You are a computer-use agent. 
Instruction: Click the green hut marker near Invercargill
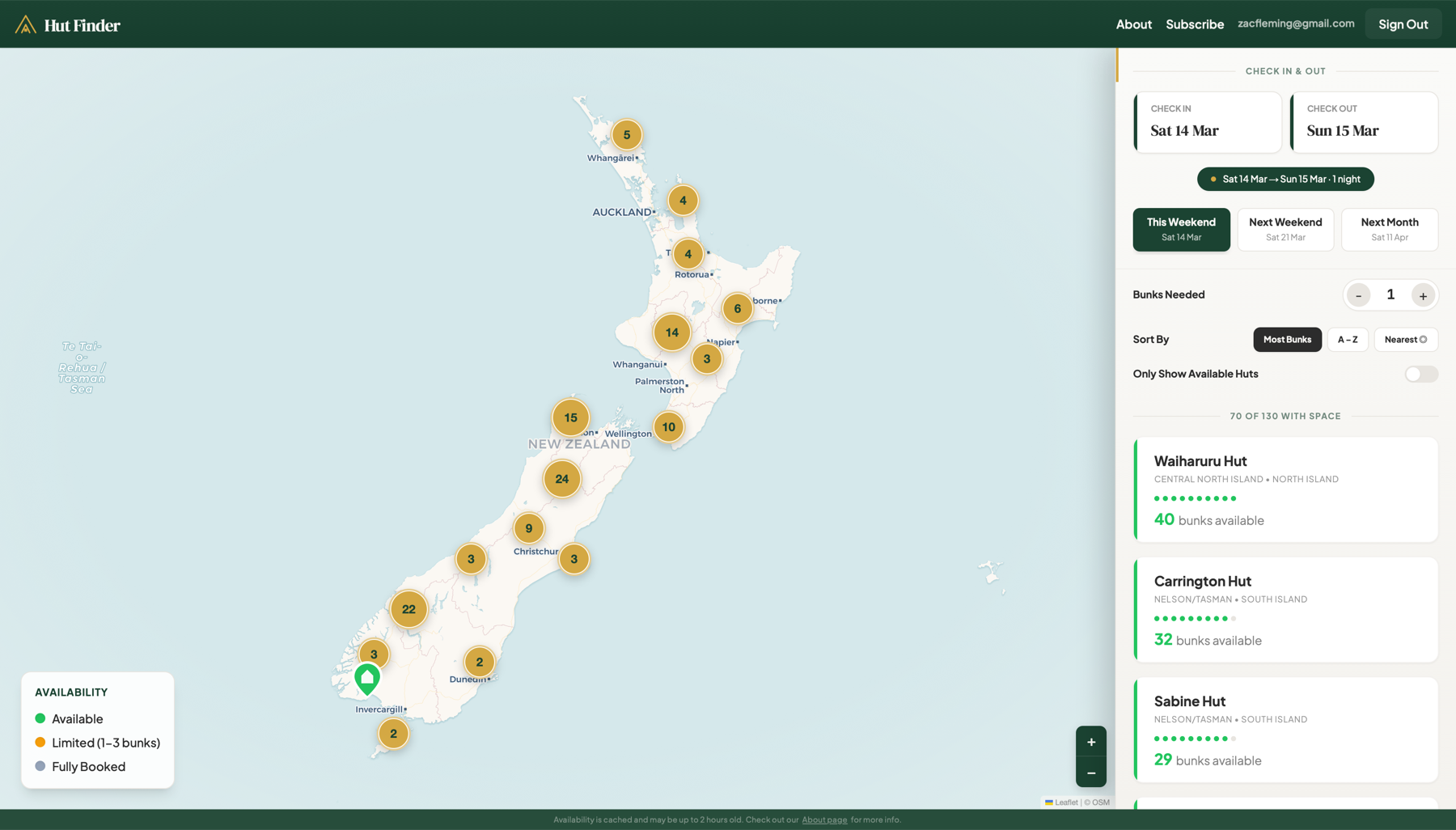coord(367,678)
